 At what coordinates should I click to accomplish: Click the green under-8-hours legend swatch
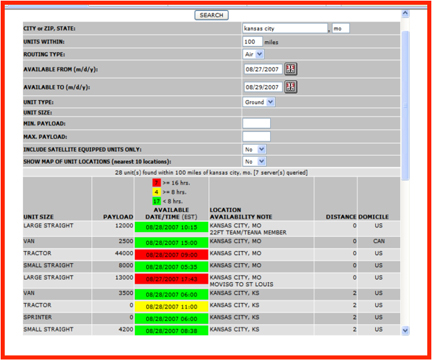click(x=156, y=201)
